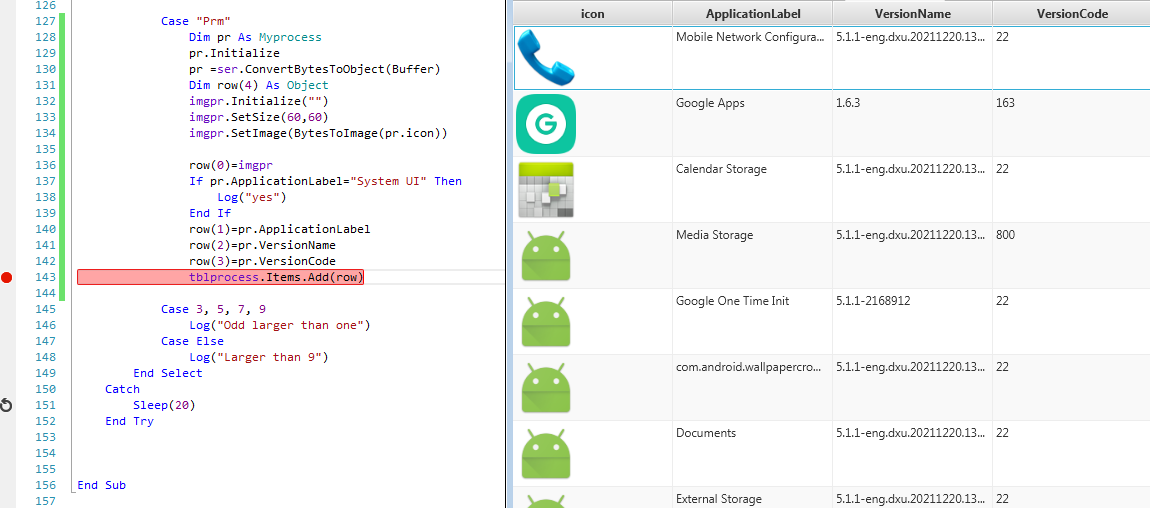Click line number 156 in the gutter
This screenshot has height=508, width=1150.
point(45,485)
